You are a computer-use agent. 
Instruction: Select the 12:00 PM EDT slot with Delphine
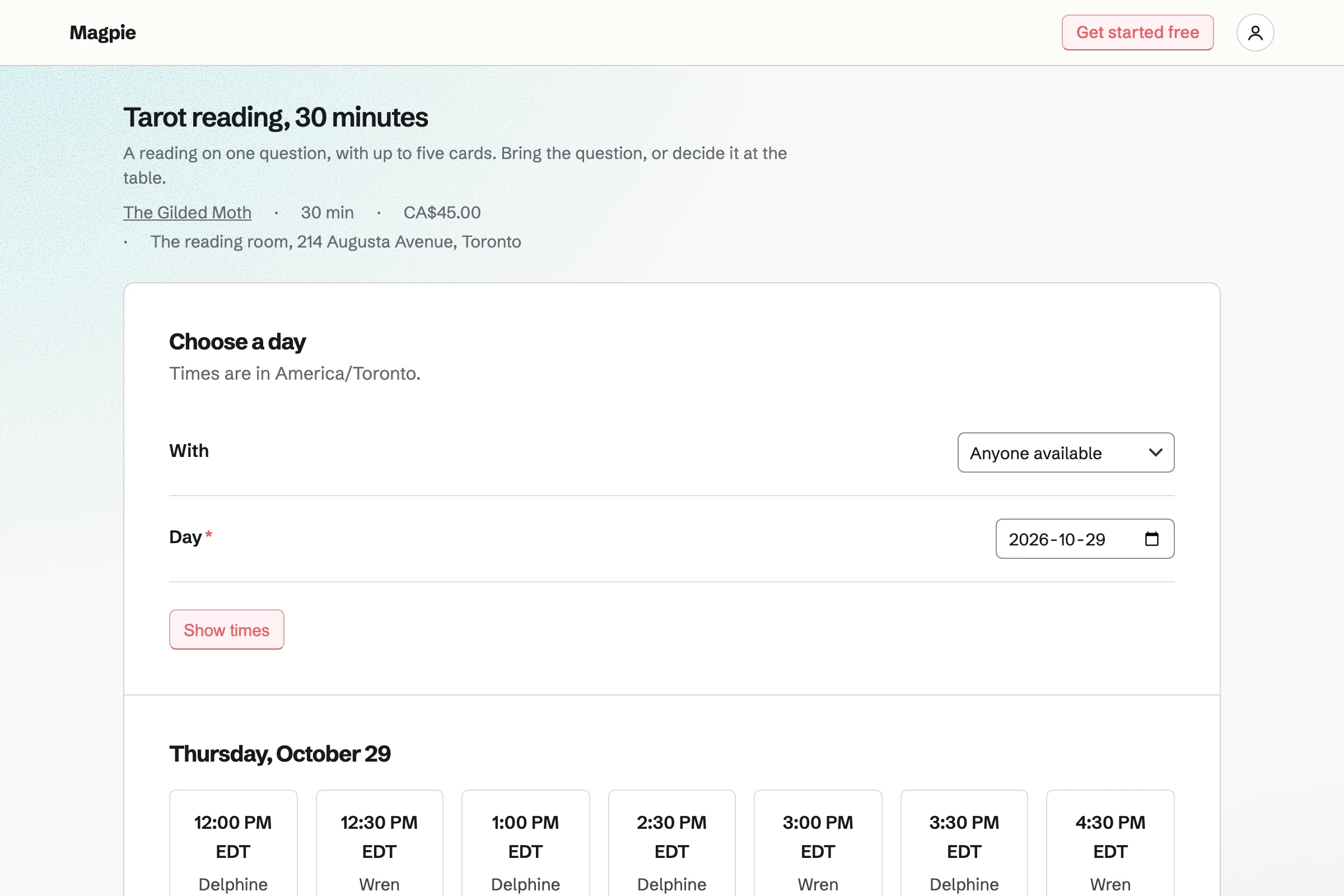233,843
